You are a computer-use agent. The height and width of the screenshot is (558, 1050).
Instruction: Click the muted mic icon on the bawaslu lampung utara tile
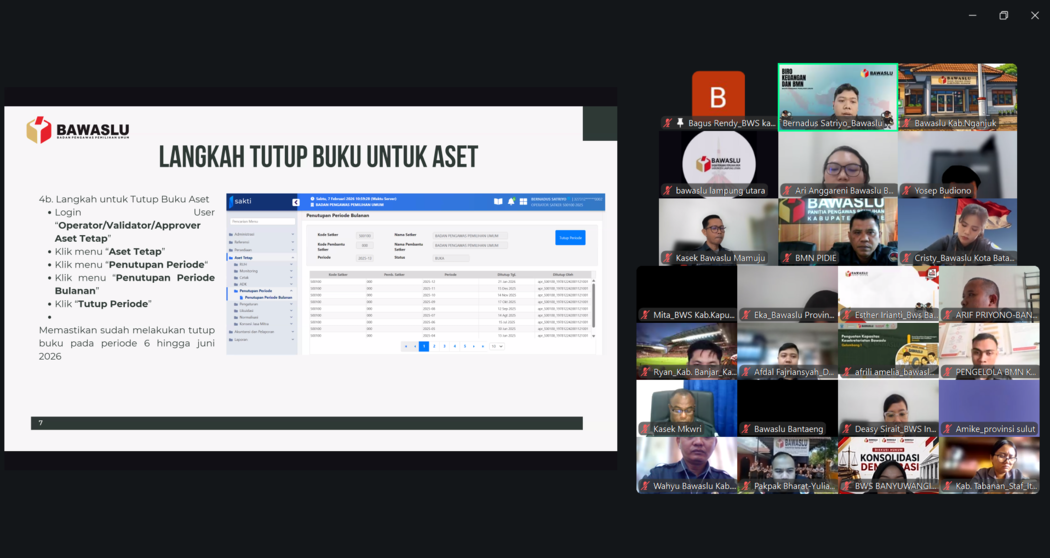[x=667, y=191]
